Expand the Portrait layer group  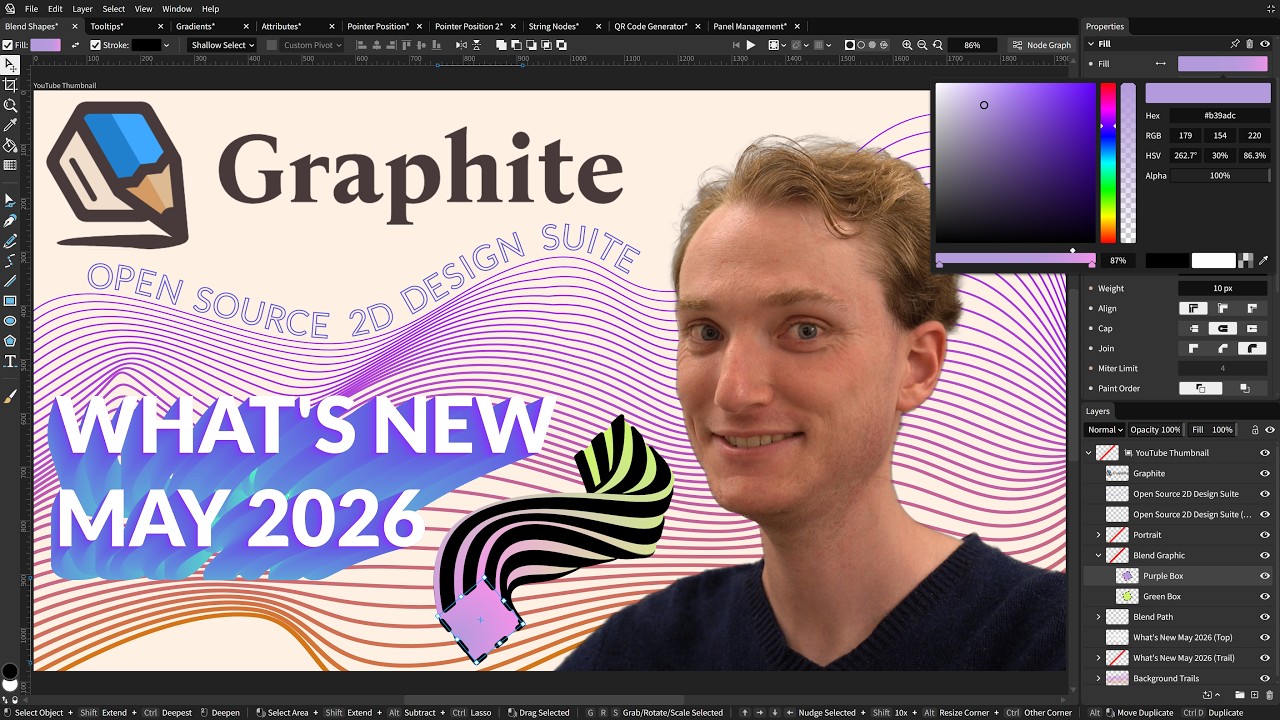coord(1099,535)
